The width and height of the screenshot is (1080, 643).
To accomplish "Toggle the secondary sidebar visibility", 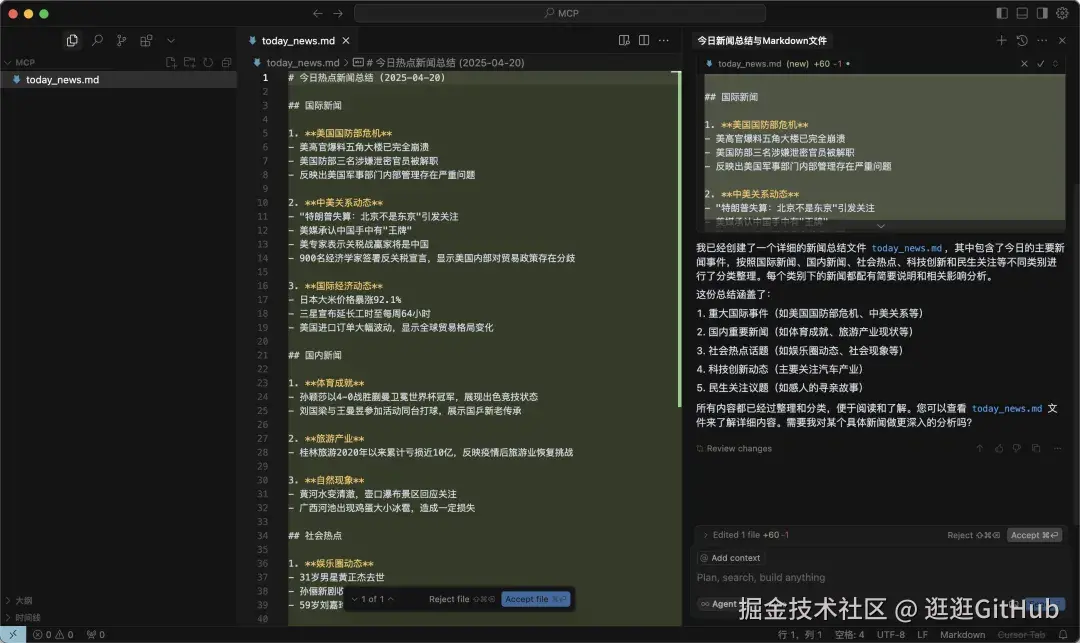I will [x=1040, y=12].
